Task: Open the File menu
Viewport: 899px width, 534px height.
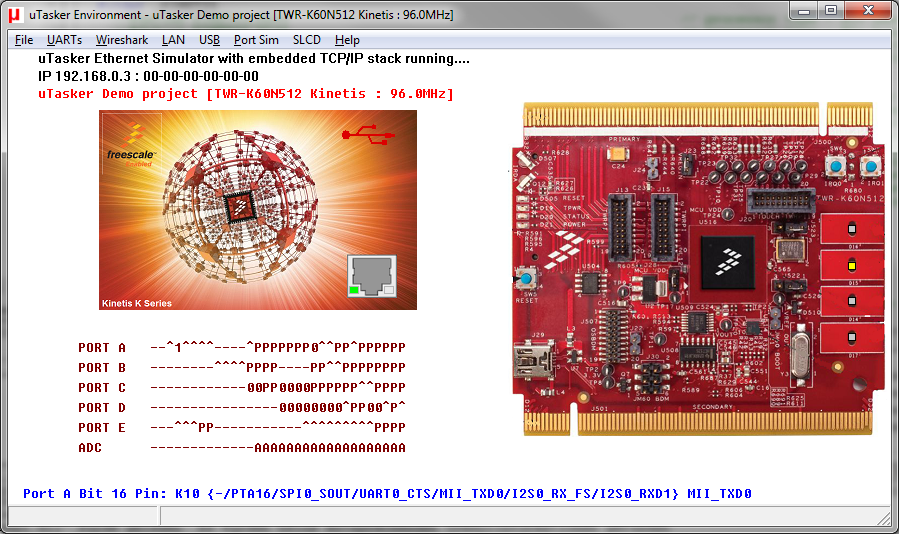Action: [x=24, y=40]
